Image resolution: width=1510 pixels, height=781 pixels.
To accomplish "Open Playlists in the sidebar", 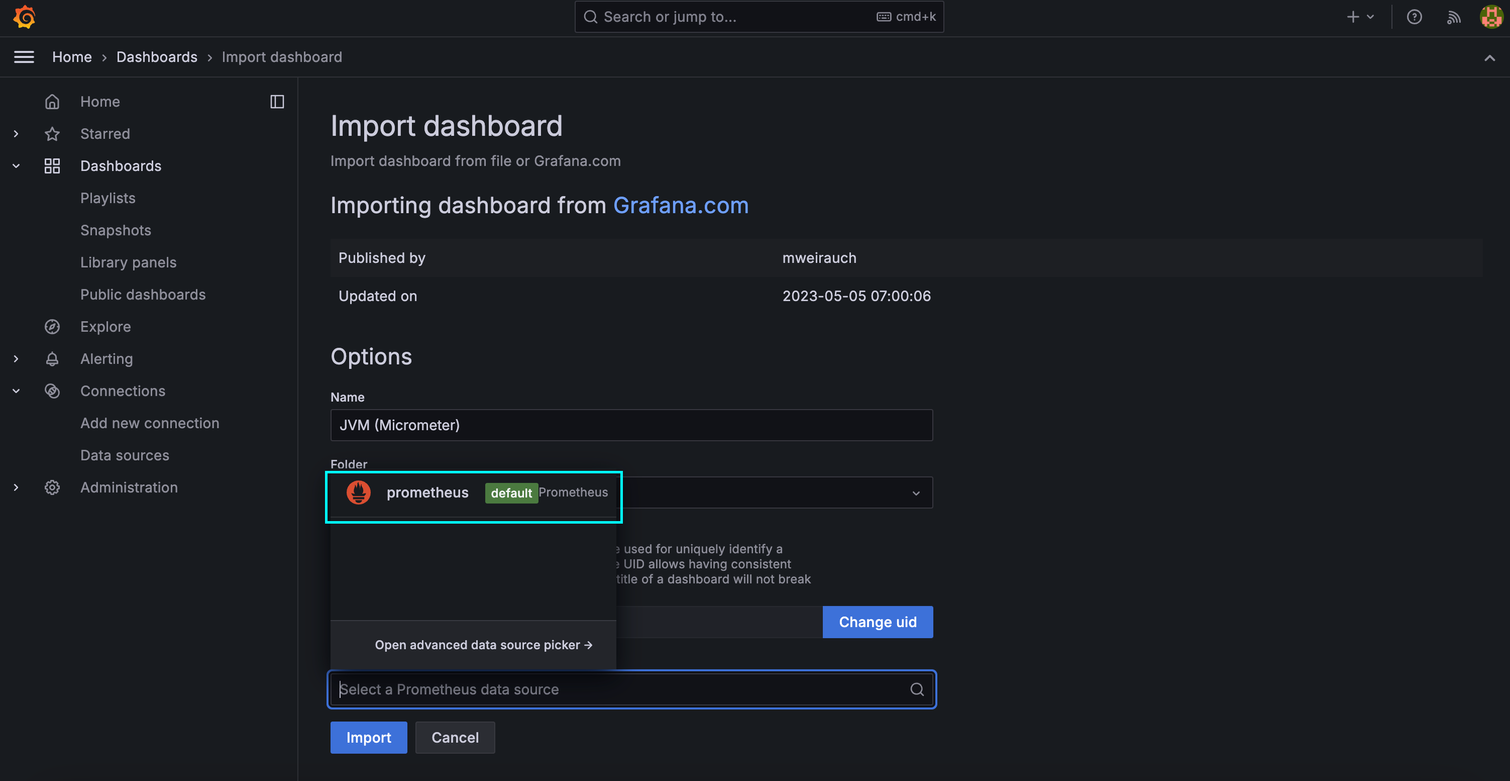I will (108, 198).
